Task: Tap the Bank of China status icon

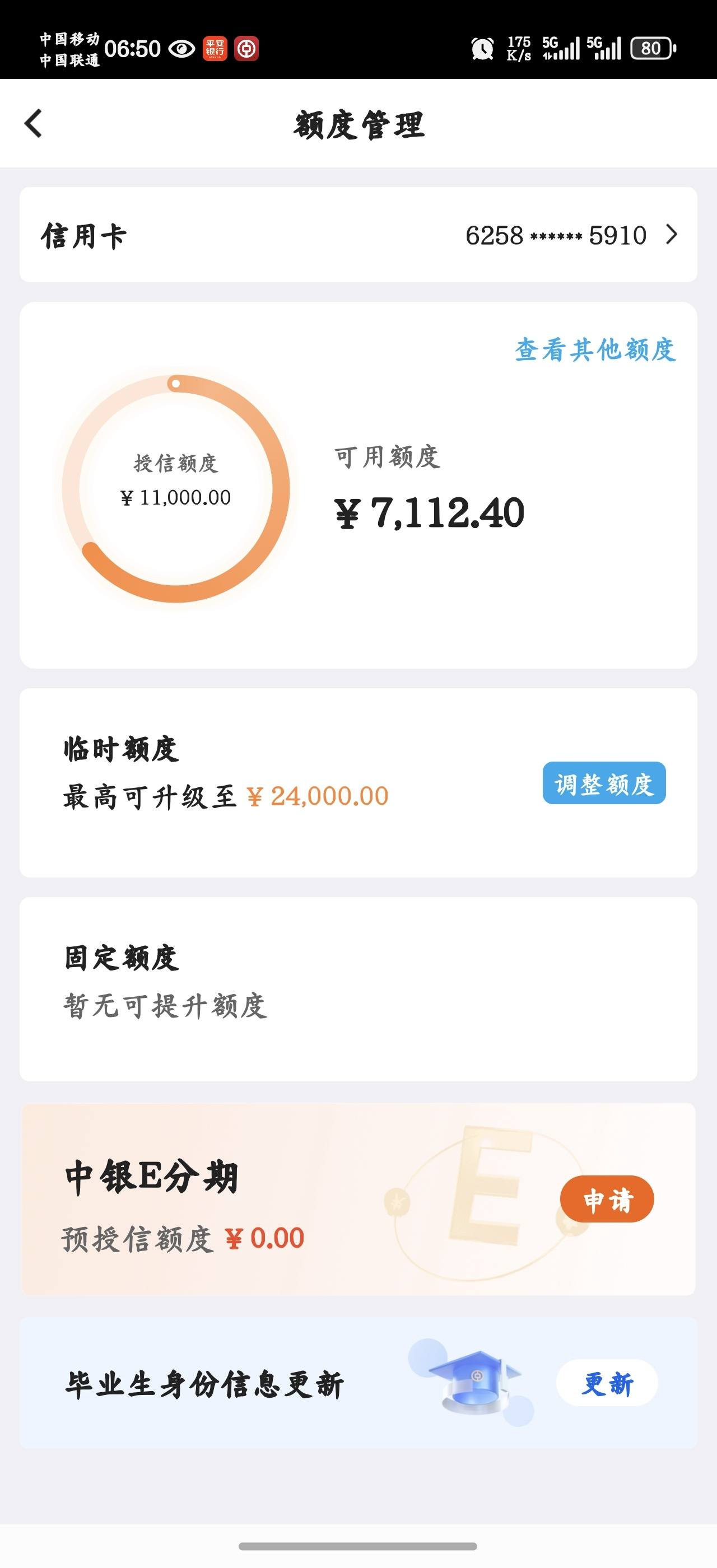Action: pyautogui.click(x=246, y=48)
